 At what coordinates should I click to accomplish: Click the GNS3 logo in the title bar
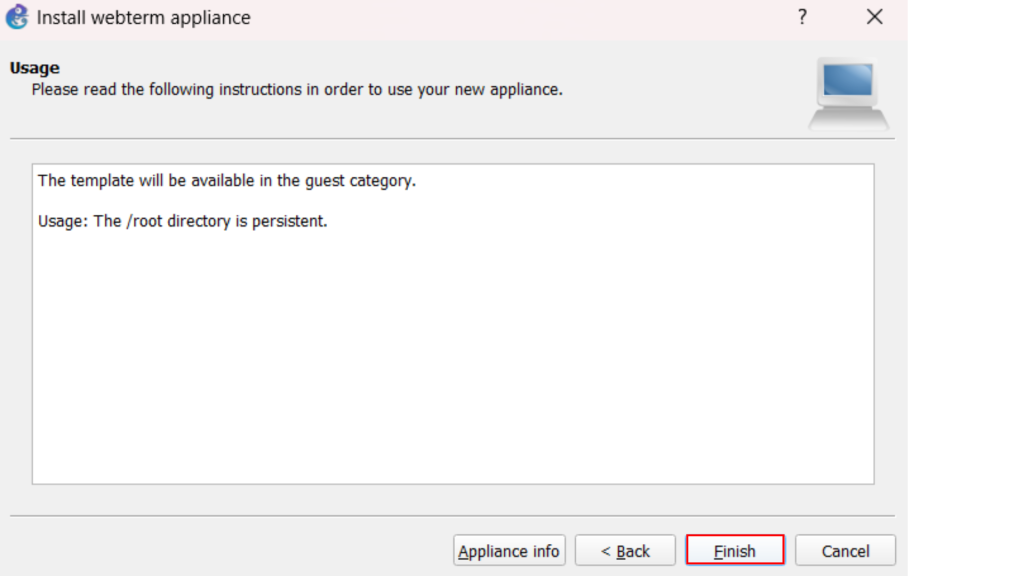tap(17, 18)
